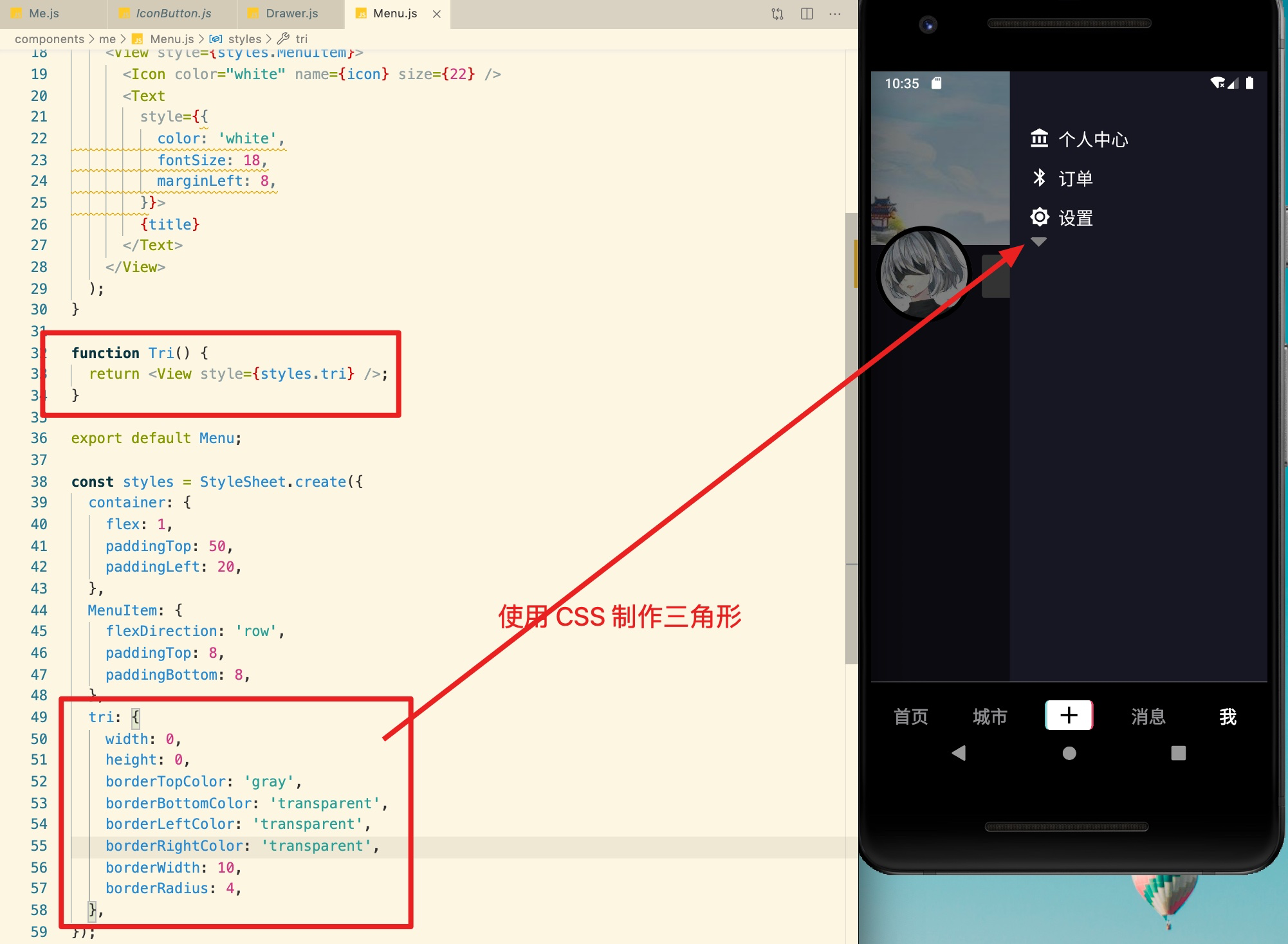Click the 'borderRadius: 4' line
1288x944 pixels.
173,889
